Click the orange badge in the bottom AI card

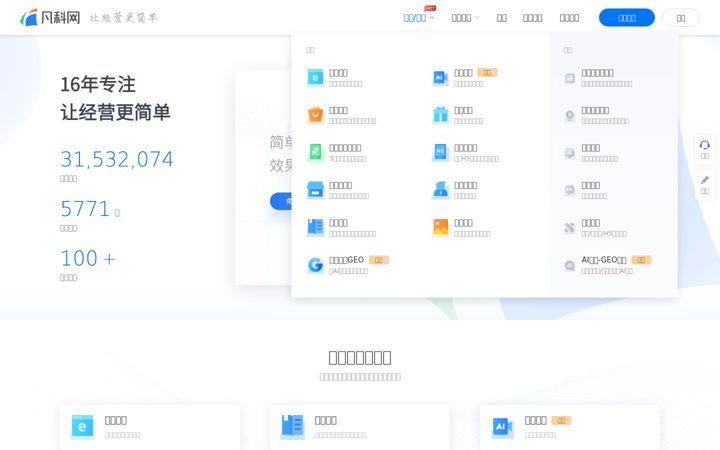[561, 420]
